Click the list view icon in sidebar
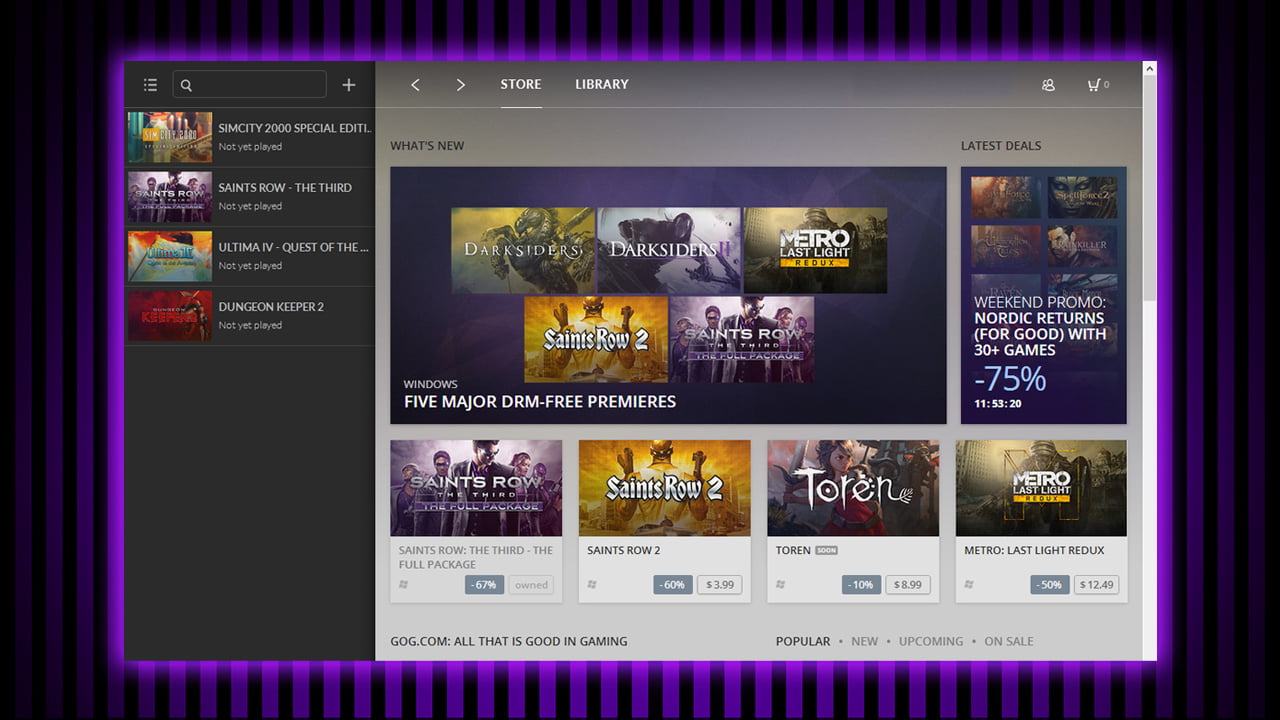This screenshot has height=720, width=1280. tap(150, 85)
